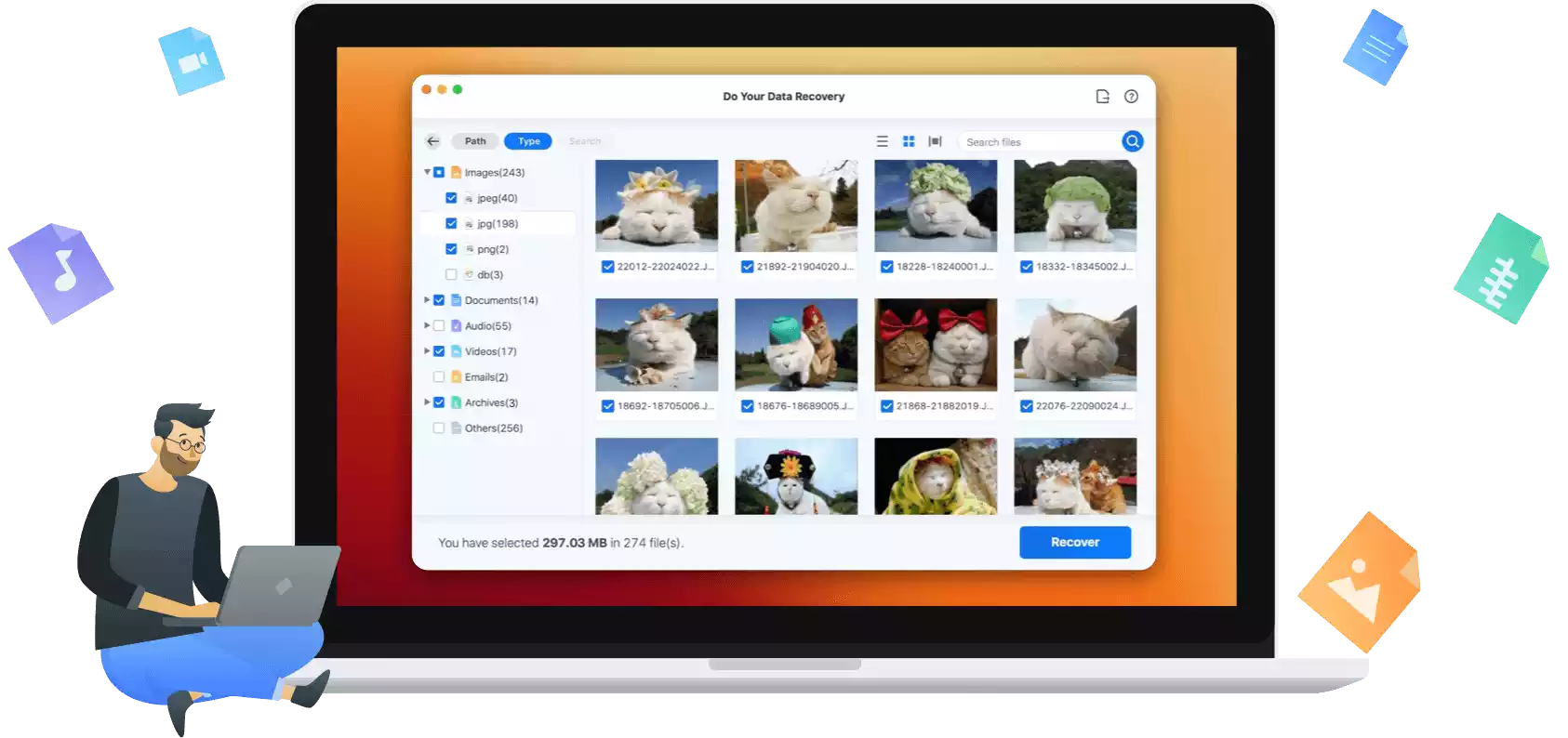Click the back arrow button
The height and width of the screenshot is (738, 1568).
(432, 141)
